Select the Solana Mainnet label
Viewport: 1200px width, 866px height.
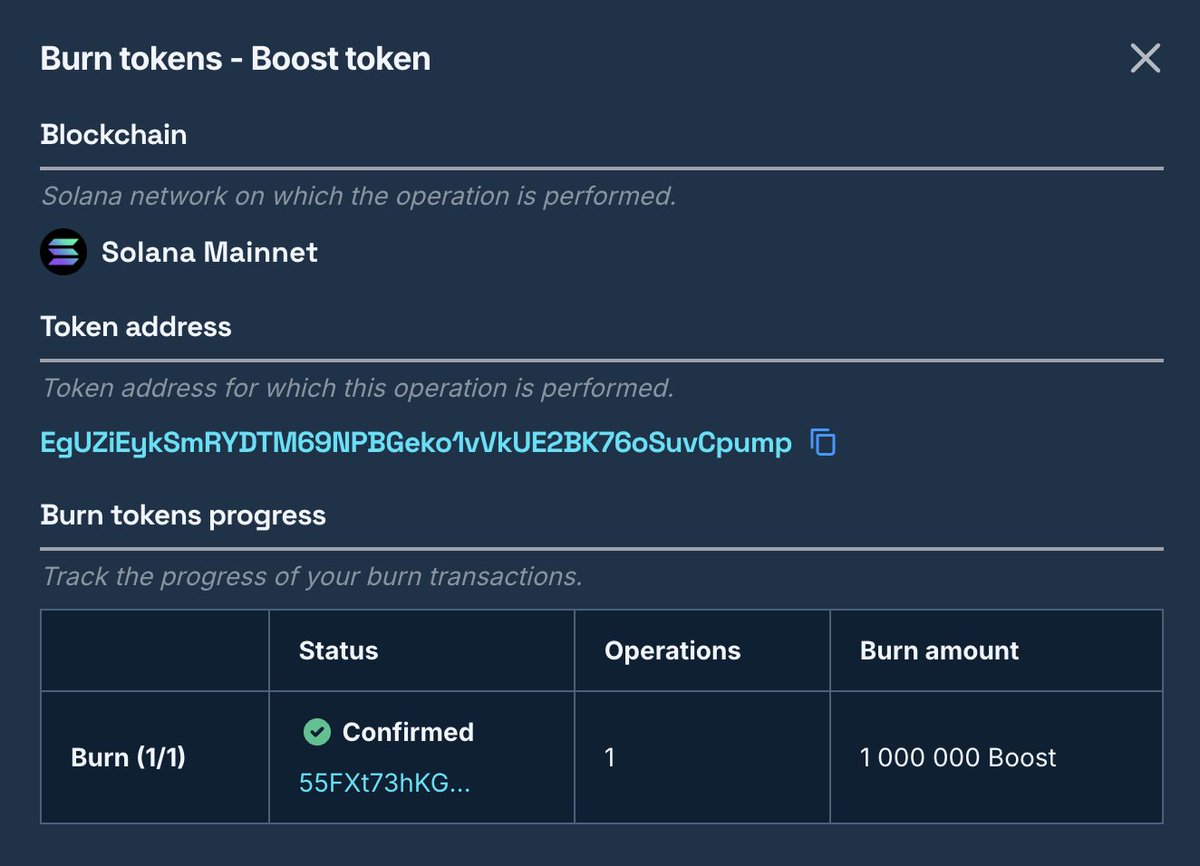pyautogui.click(x=209, y=252)
